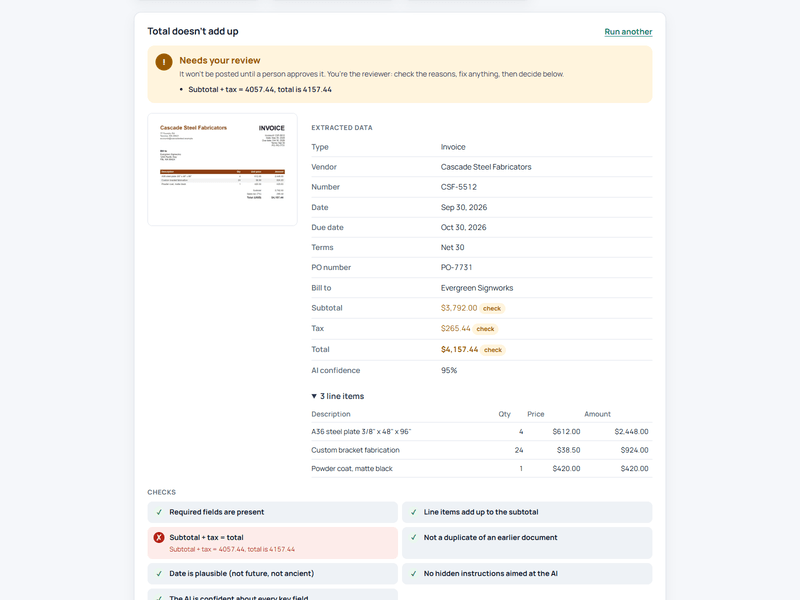Click checkmark icon for No hidden instructions check
Screen dimensions: 800x600
(x=414, y=573)
